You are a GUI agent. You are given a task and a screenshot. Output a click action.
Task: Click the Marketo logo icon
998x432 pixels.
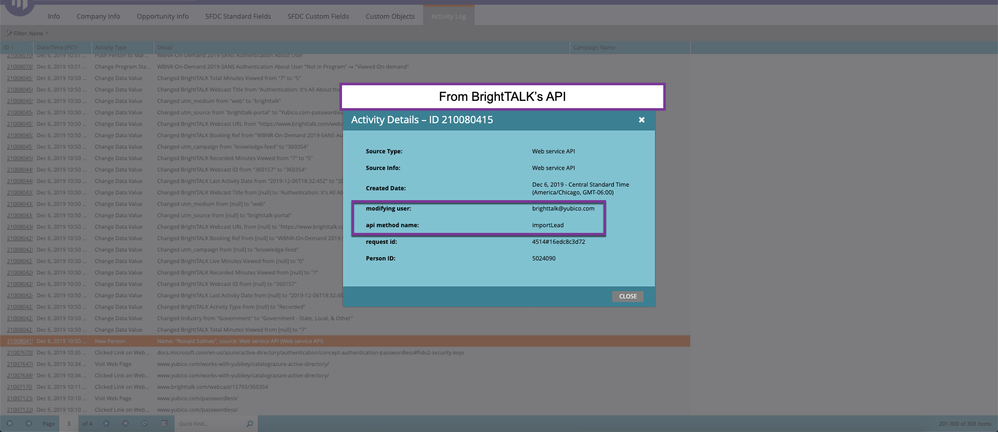click(x=18, y=6)
